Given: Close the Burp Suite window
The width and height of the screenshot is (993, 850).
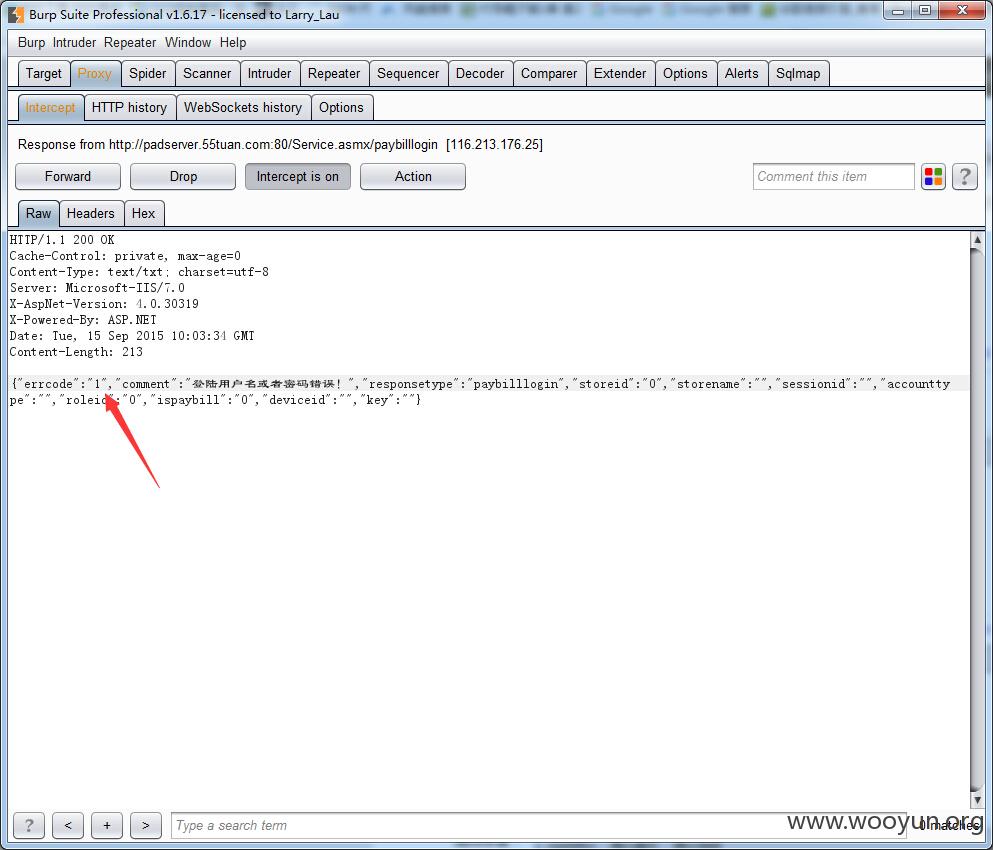Looking at the screenshot, I should (961, 11).
